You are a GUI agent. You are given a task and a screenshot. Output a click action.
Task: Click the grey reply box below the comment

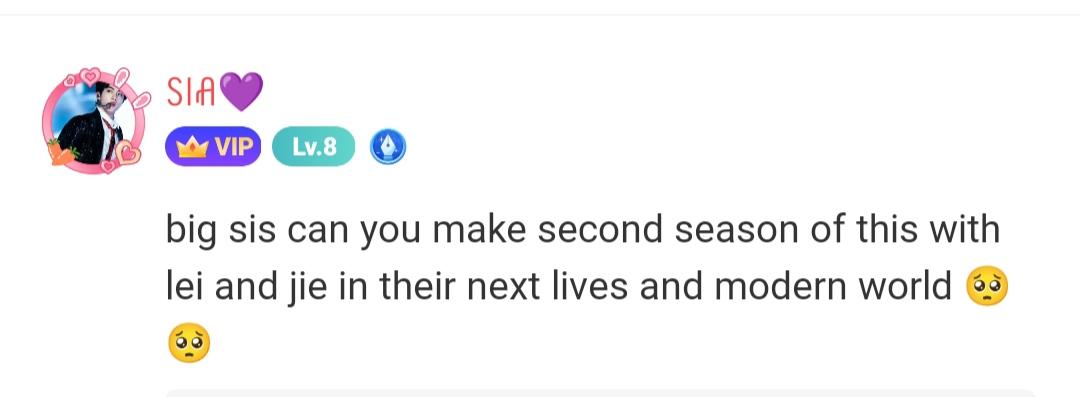click(599, 393)
